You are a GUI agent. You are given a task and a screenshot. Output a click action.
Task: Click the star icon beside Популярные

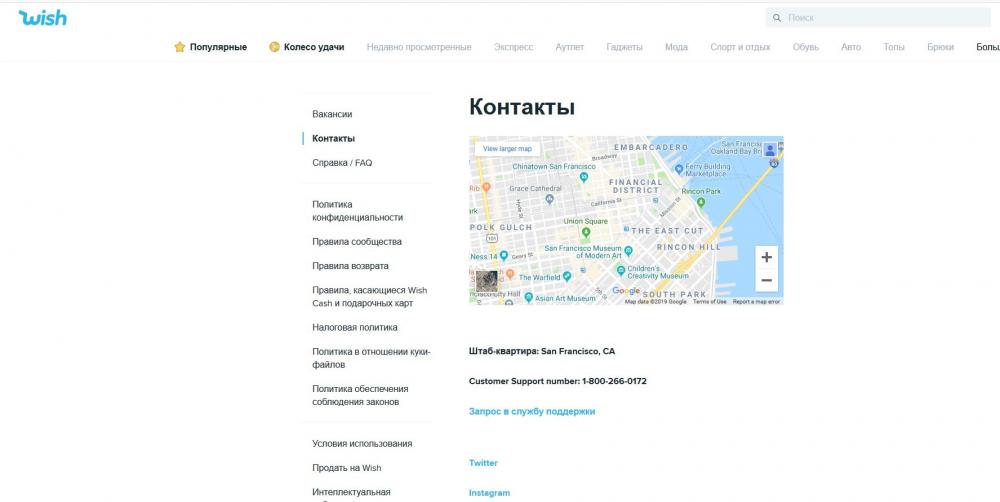point(180,47)
